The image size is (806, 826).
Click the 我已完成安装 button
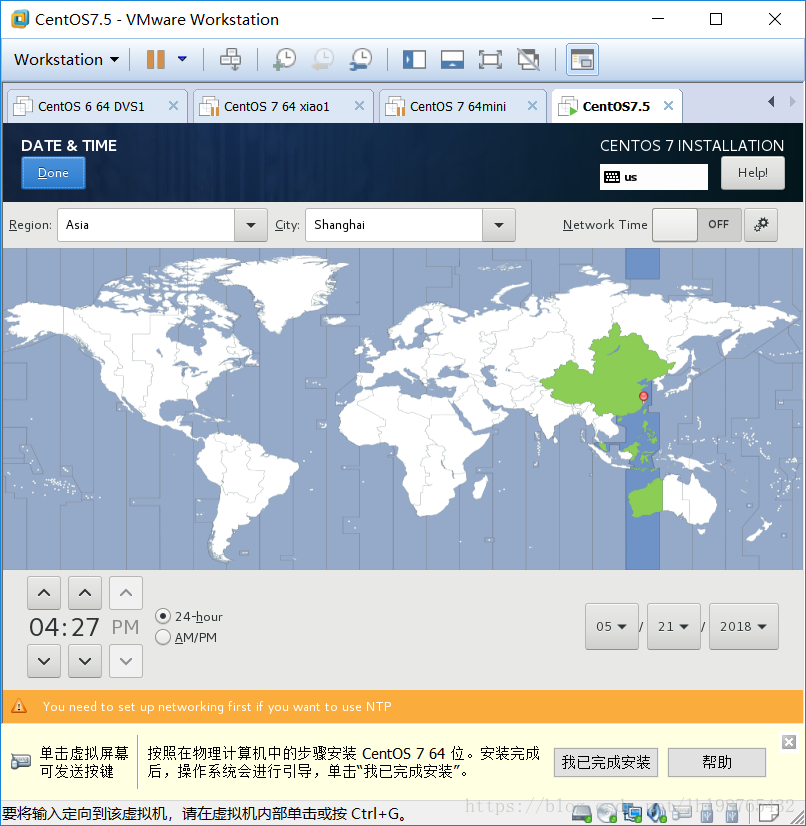606,762
